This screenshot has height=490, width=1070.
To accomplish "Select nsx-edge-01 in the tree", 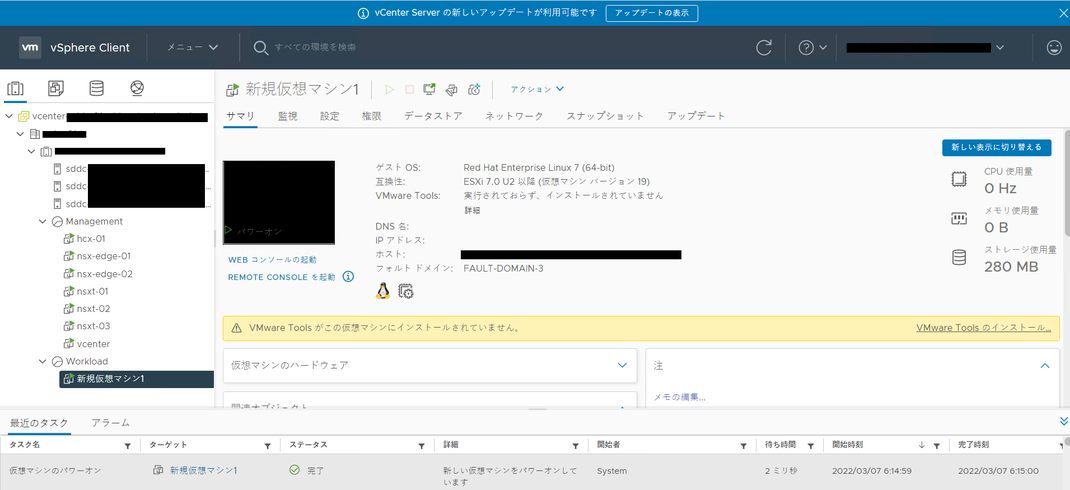I will tap(104, 257).
